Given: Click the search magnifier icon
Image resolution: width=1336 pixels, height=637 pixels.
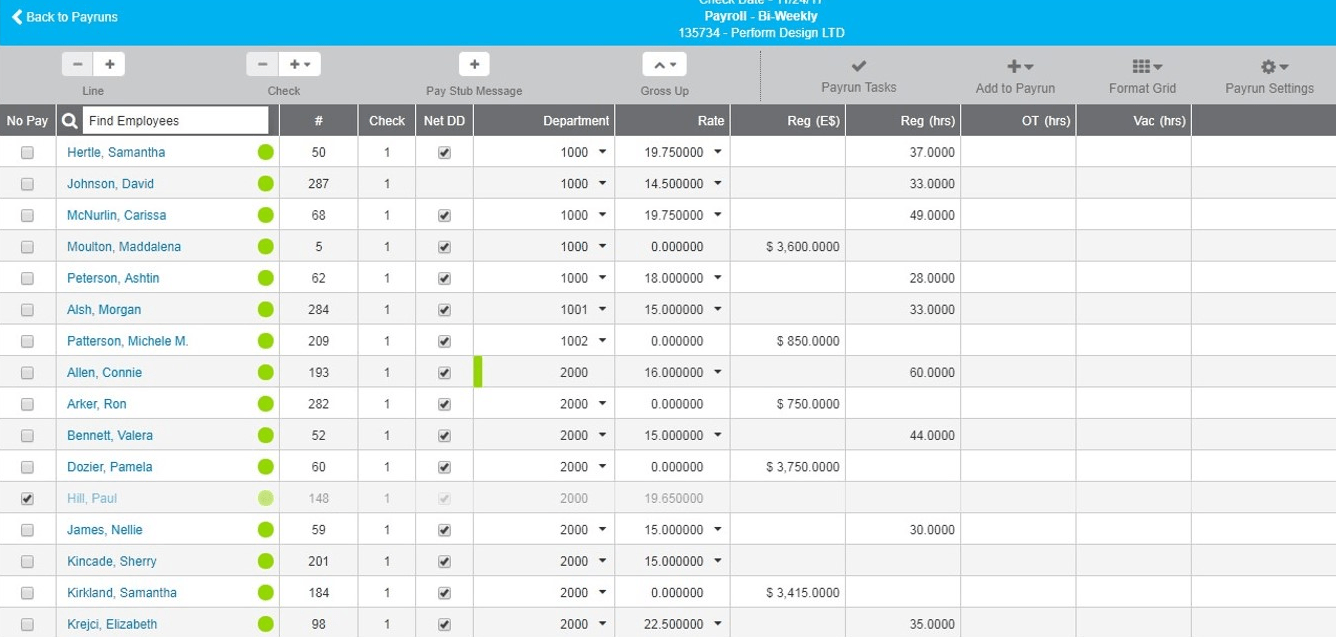Looking at the screenshot, I should [70, 121].
